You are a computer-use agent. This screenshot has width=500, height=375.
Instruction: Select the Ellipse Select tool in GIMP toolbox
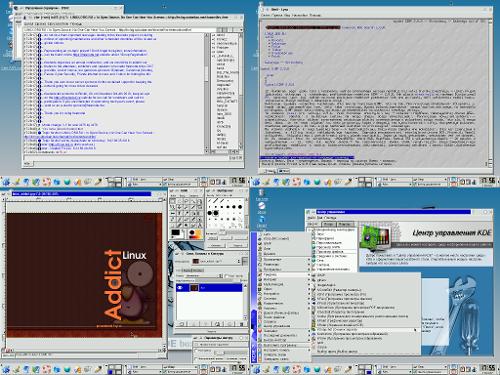(x=179, y=201)
